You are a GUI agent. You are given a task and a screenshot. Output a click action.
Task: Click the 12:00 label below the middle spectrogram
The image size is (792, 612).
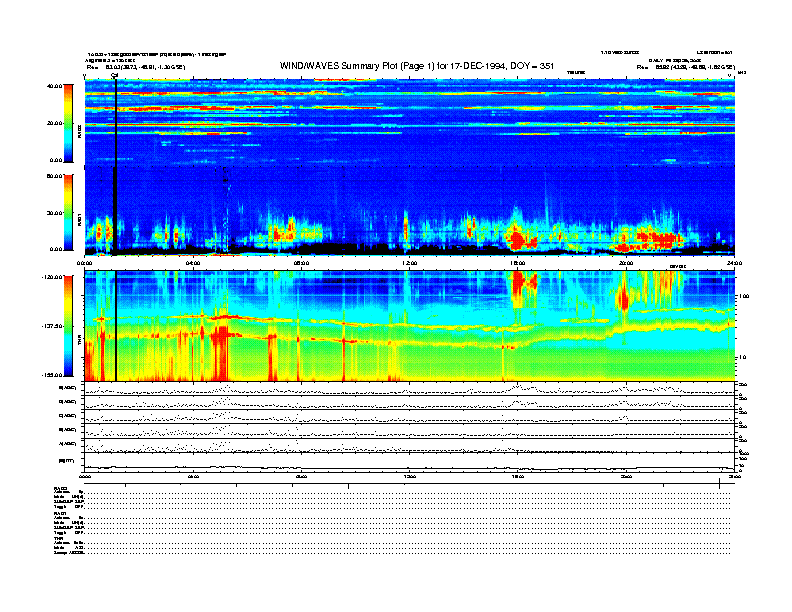click(409, 263)
